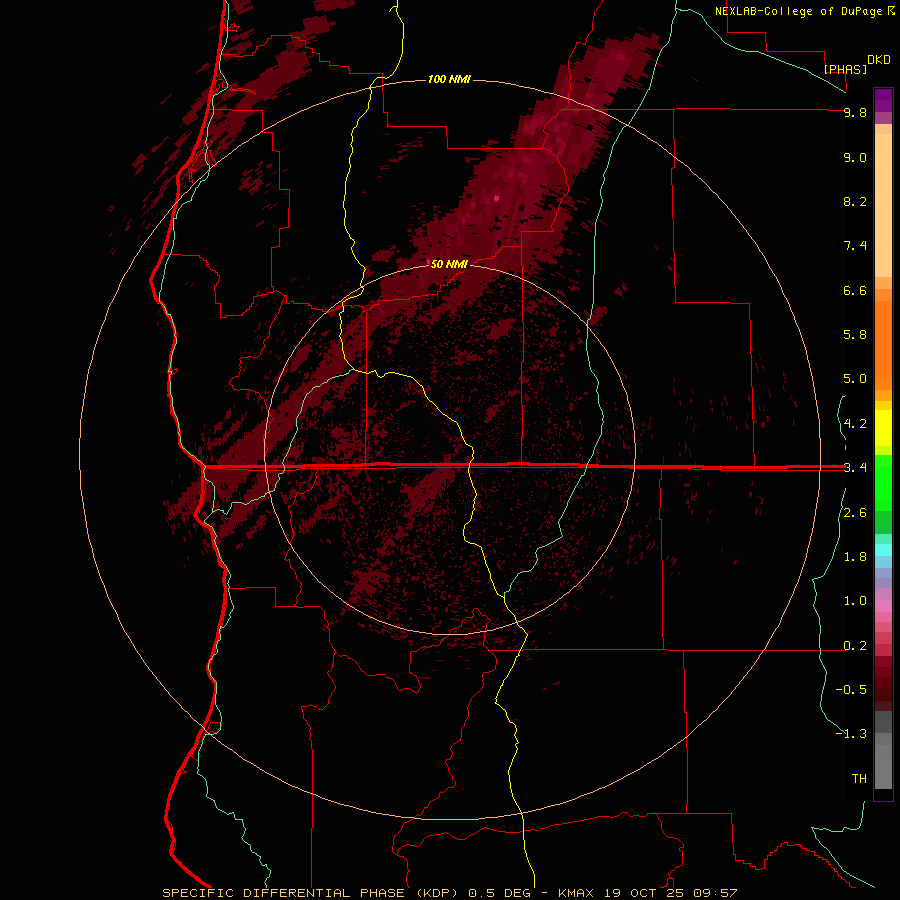The width and height of the screenshot is (900, 900).
Task: Click the 100 NMI range ring label
Action: (449, 79)
